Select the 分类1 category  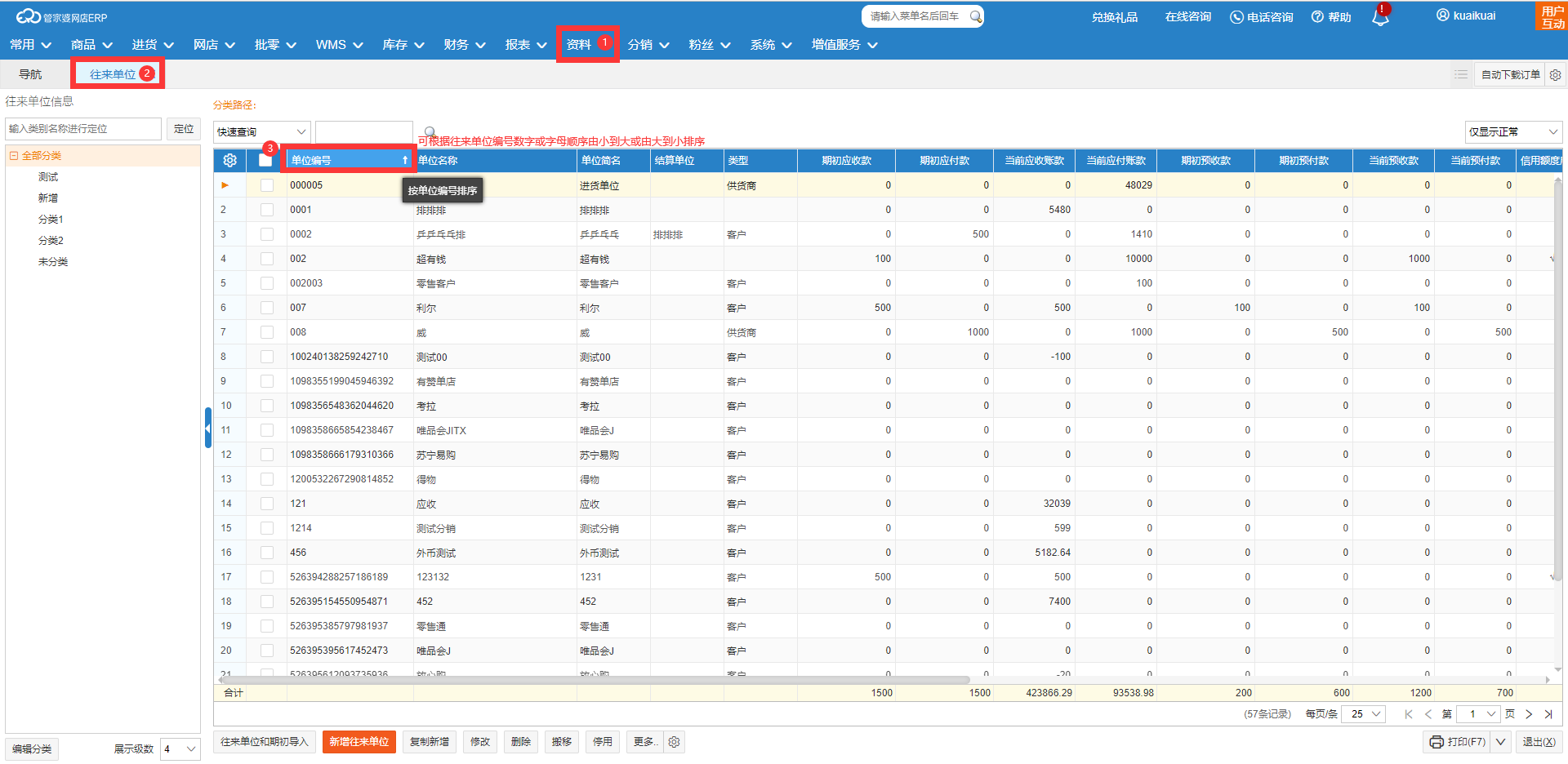[51, 220]
